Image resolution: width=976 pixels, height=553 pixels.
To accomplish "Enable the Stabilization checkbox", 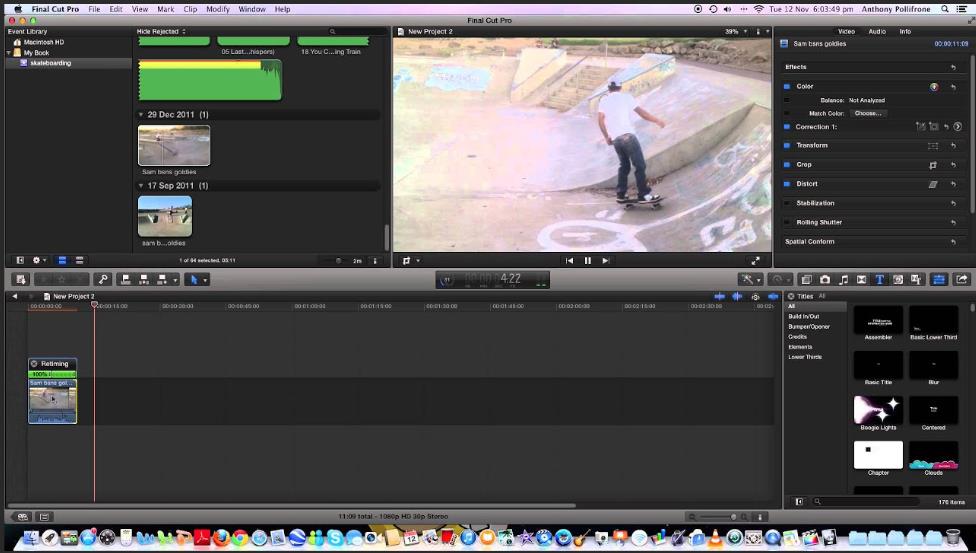I will (787, 204).
